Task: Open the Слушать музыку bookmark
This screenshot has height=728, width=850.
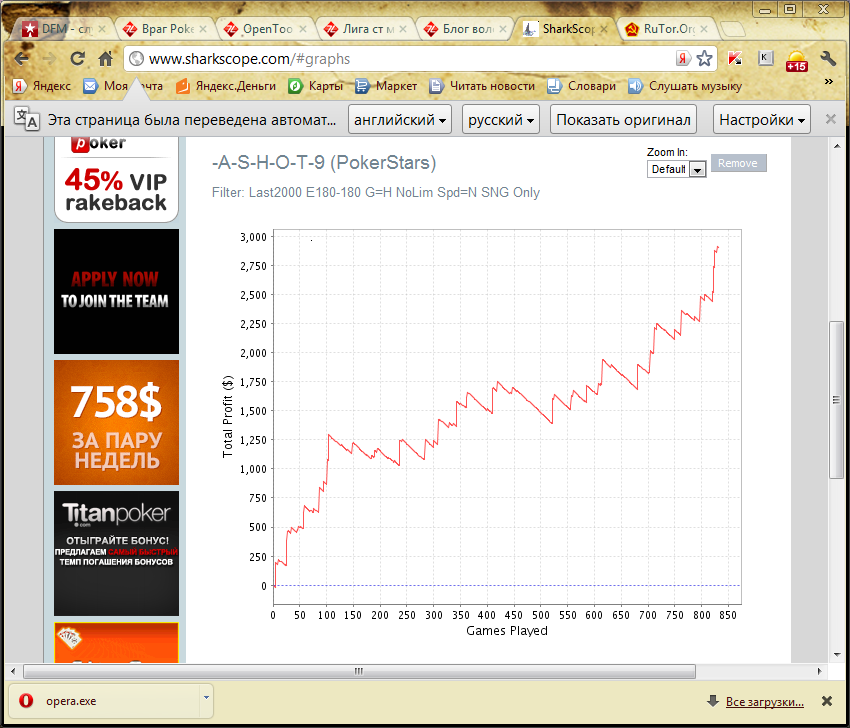Action: (x=685, y=86)
